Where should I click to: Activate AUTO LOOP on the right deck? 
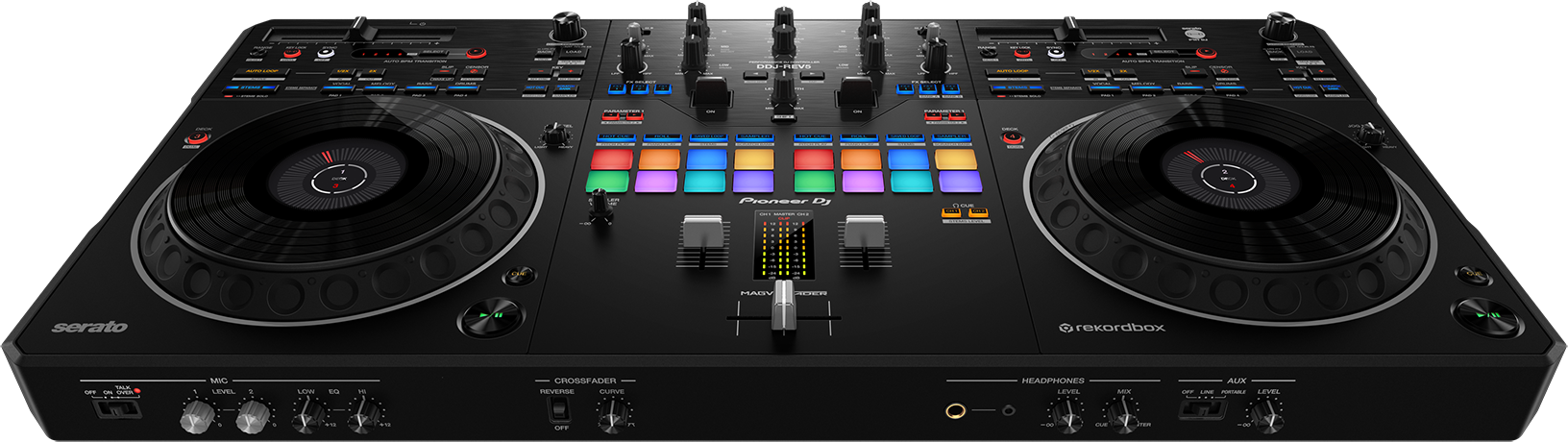click(x=1011, y=71)
